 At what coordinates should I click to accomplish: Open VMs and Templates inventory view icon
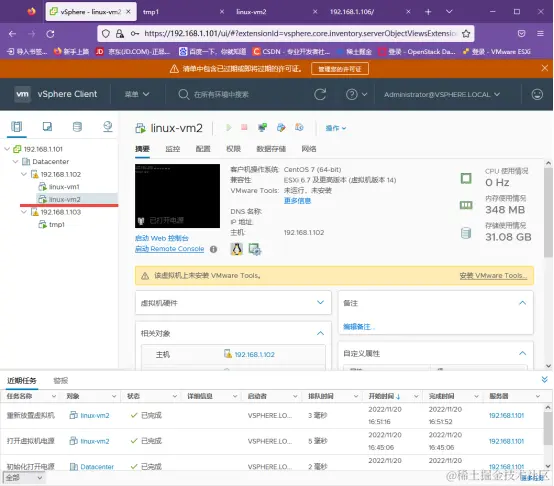pyautogui.click(x=47, y=126)
